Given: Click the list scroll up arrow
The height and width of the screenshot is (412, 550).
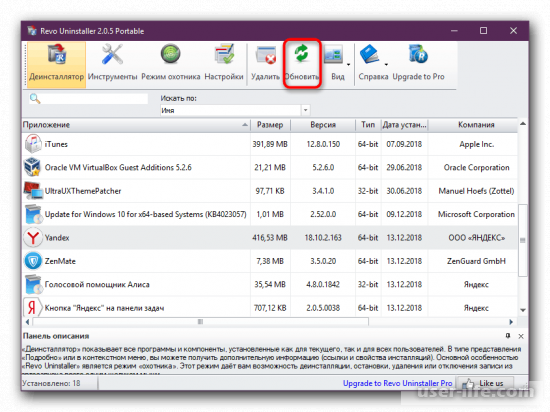Looking at the screenshot, I should [x=523, y=123].
